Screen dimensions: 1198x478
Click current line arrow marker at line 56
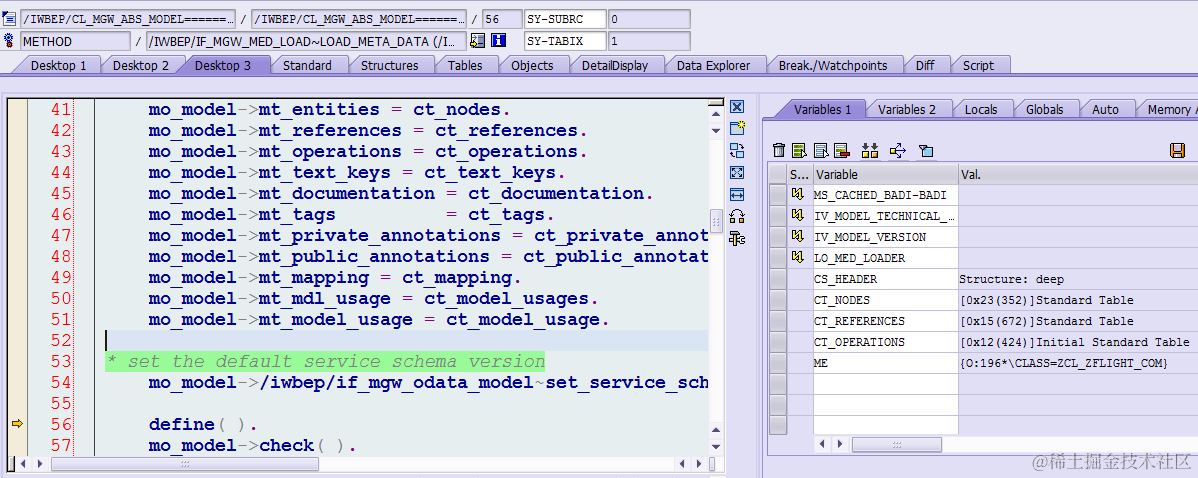coord(18,424)
